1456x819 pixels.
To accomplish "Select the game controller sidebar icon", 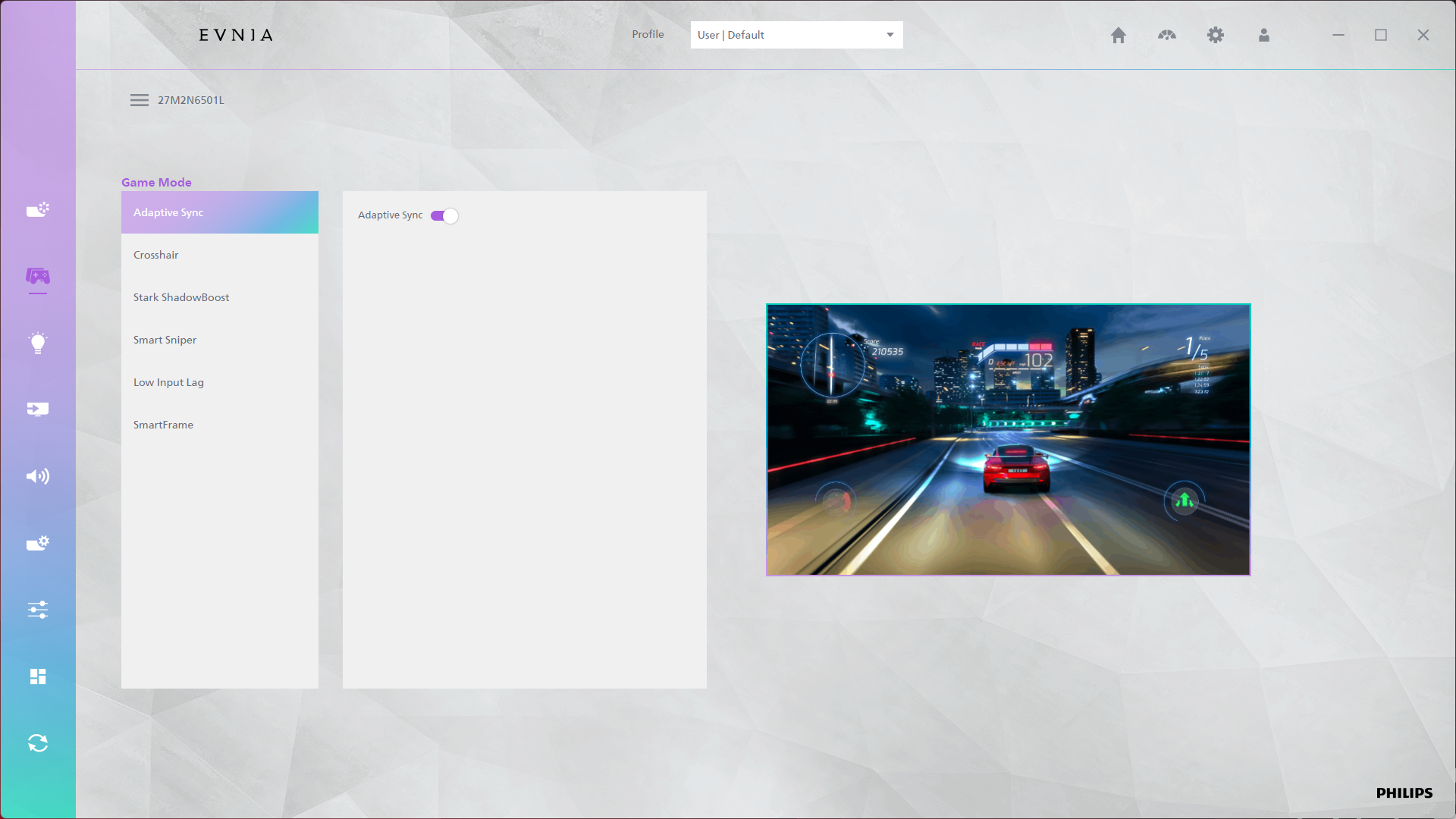I will tap(37, 277).
